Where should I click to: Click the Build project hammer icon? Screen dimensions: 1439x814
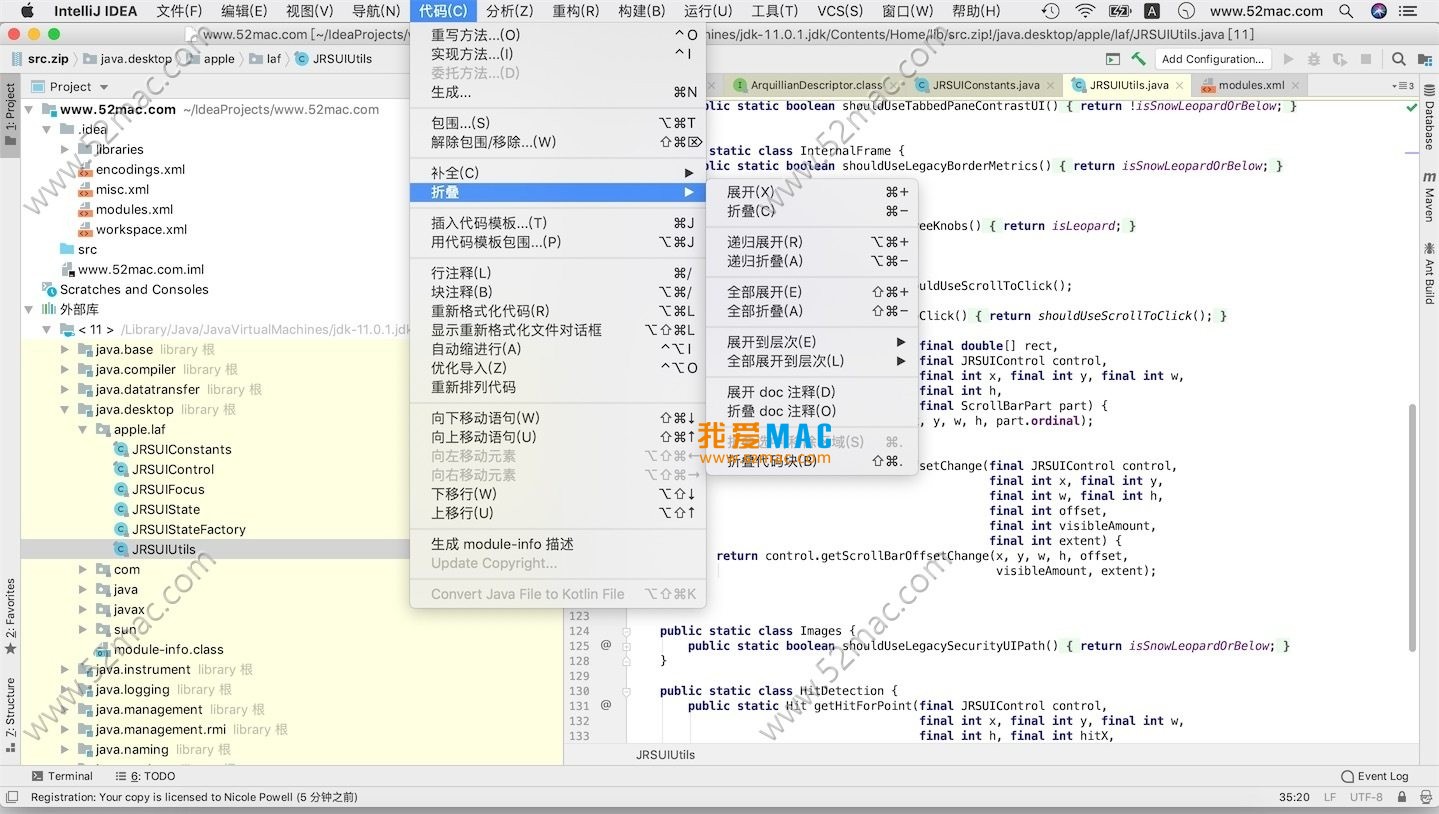click(x=1138, y=59)
